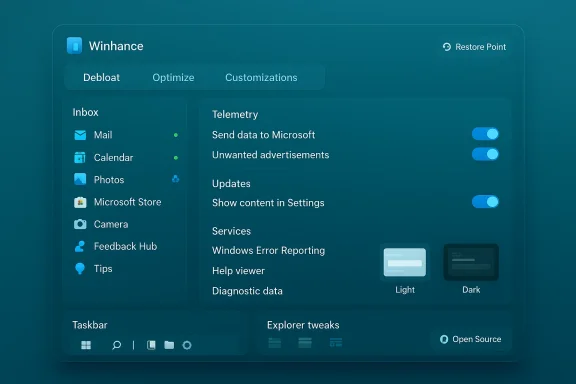Click the Unwanted advertisements label
Viewport: 576px width, 384px height.
[x=270, y=155]
